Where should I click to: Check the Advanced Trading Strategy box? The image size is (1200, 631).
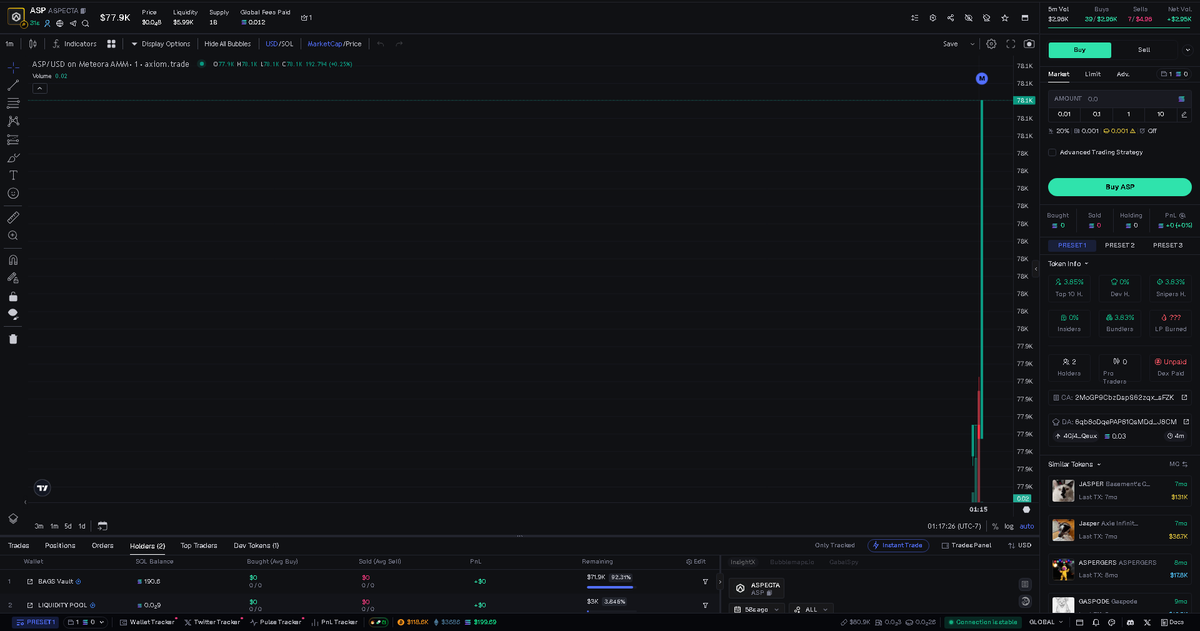tap(1052, 152)
